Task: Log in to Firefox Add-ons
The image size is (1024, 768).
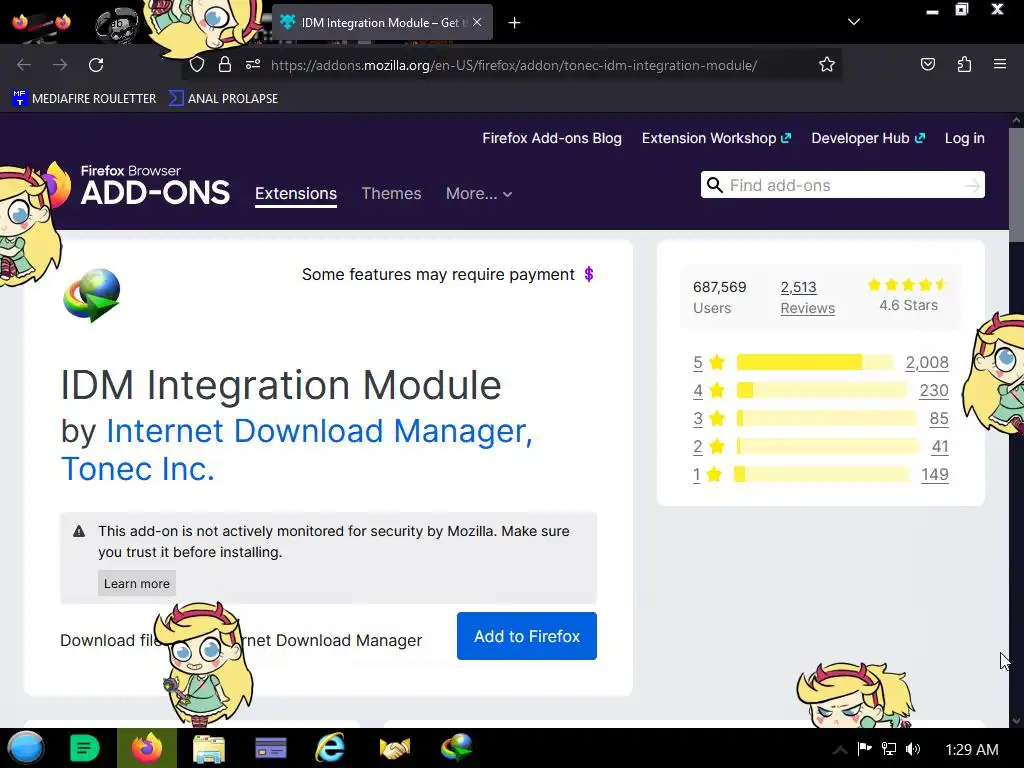Action: (x=965, y=138)
